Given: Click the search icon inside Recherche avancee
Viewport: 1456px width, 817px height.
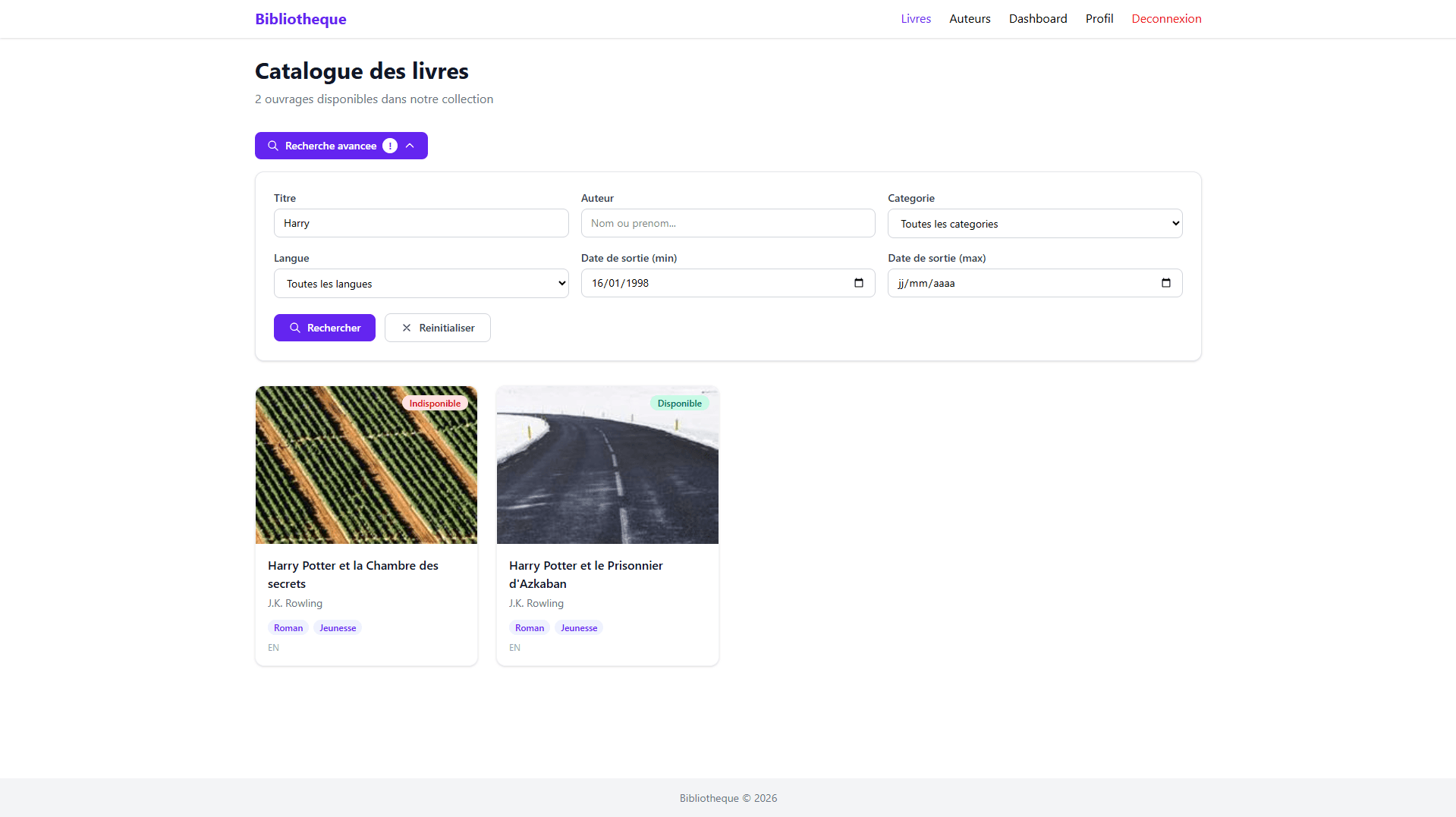Looking at the screenshot, I should pos(273,146).
